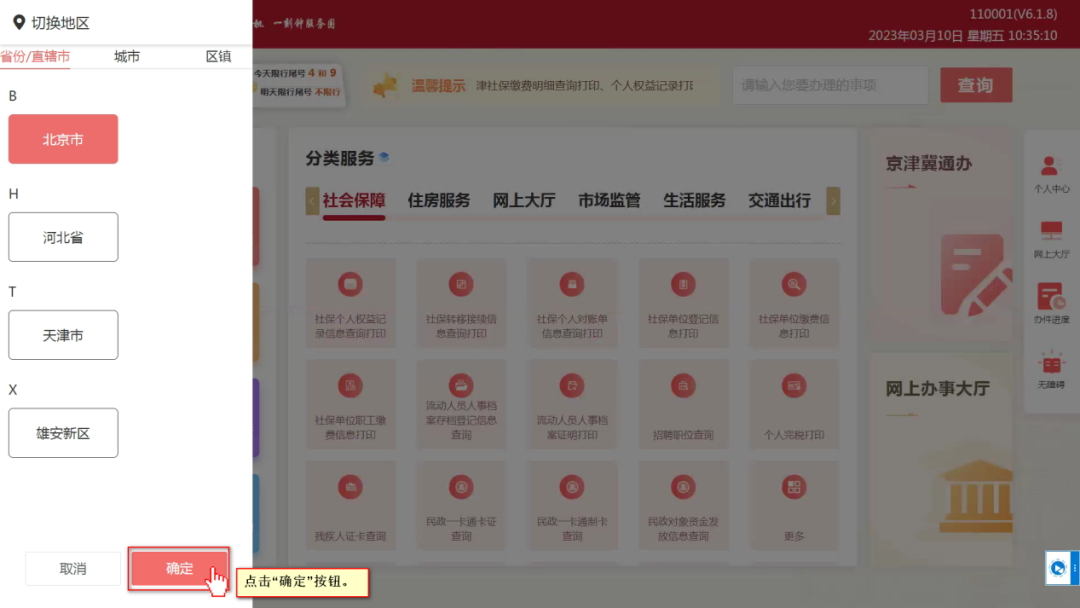1080x608 pixels.
Task: Confirm region with 确定 button
Action: (x=179, y=568)
